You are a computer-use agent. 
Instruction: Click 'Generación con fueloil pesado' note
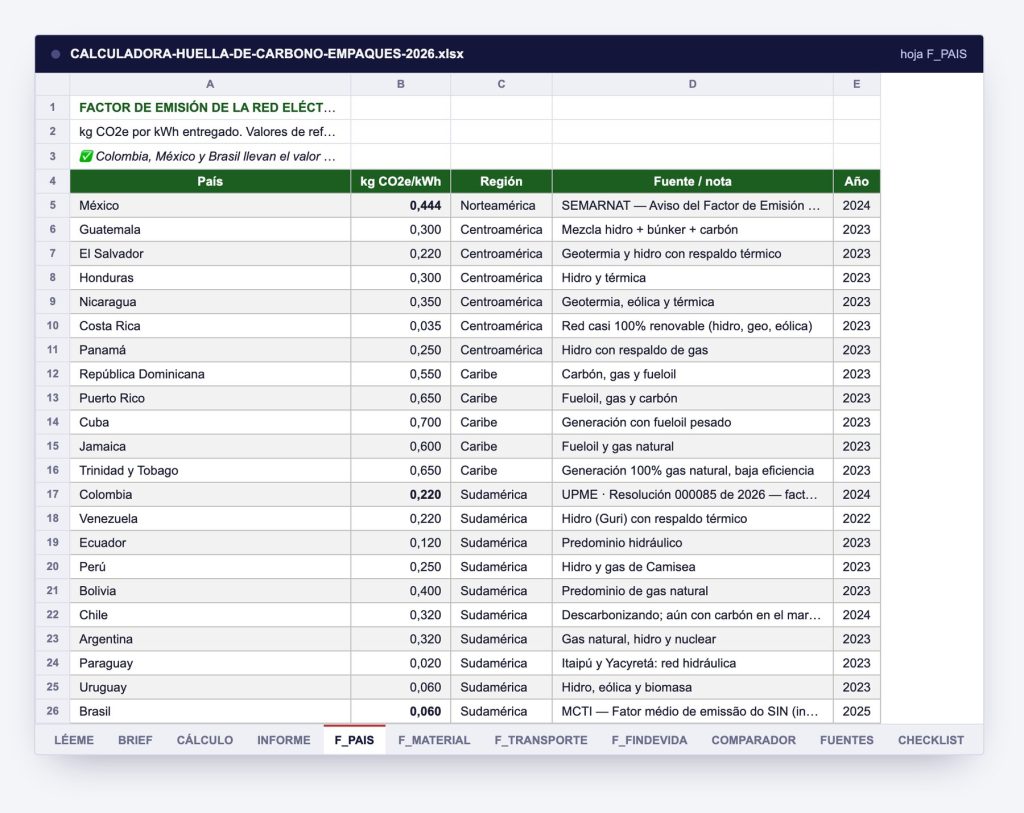[692, 422]
